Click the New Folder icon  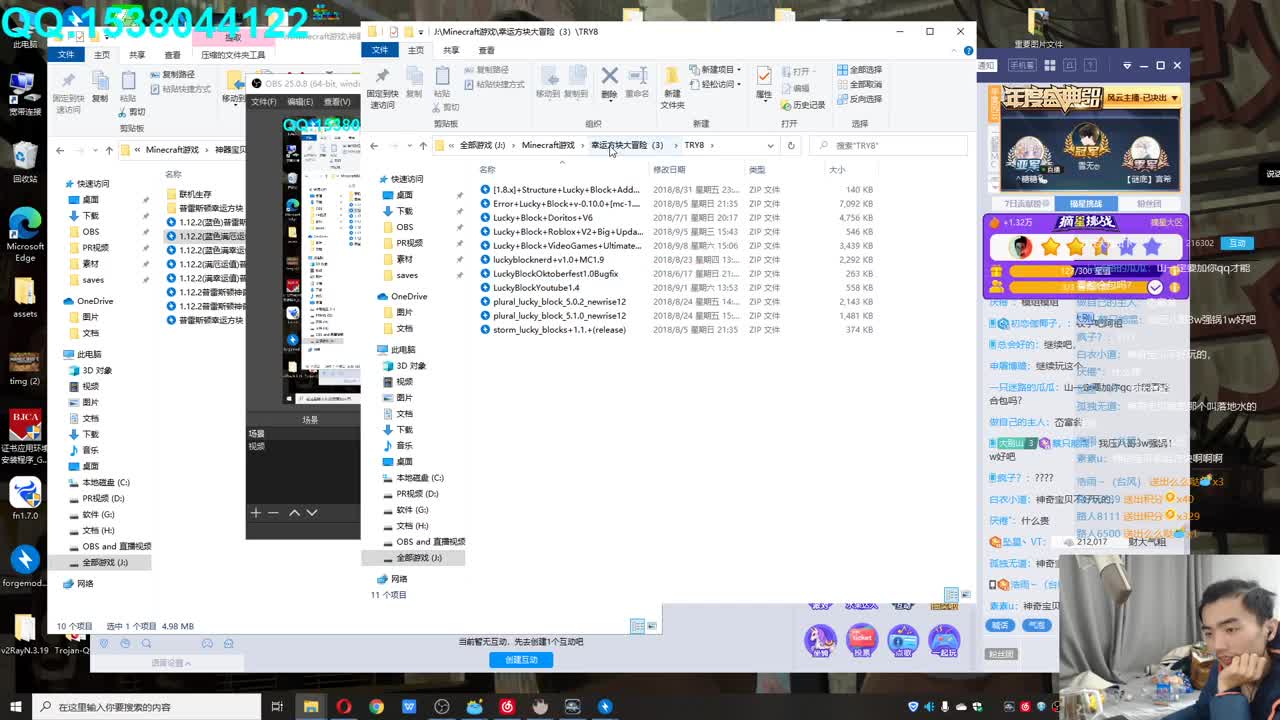coord(672,83)
